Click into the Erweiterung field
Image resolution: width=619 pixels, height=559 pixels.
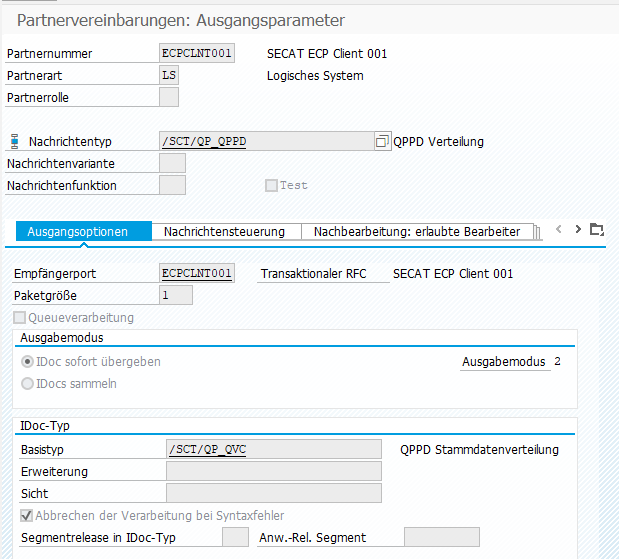(x=273, y=471)
